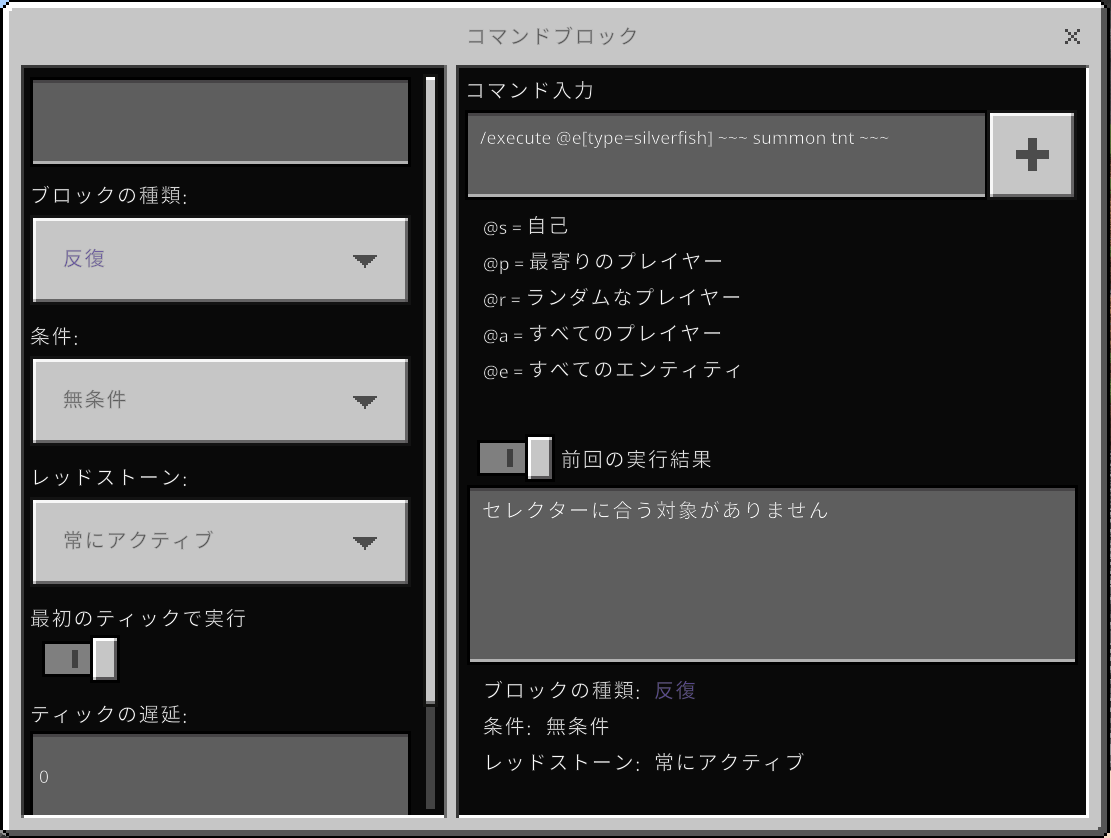Click the previous output result text box
Viewport: 1111px width, 838px height.
coord(772,574)
